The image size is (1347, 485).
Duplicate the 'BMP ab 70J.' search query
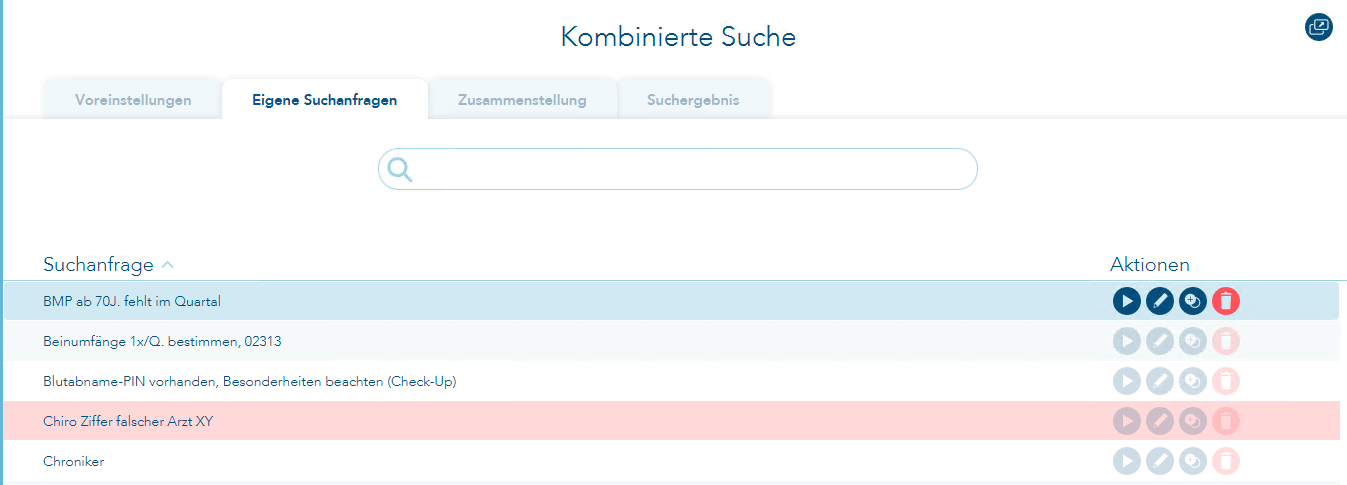coord(1193,301)
